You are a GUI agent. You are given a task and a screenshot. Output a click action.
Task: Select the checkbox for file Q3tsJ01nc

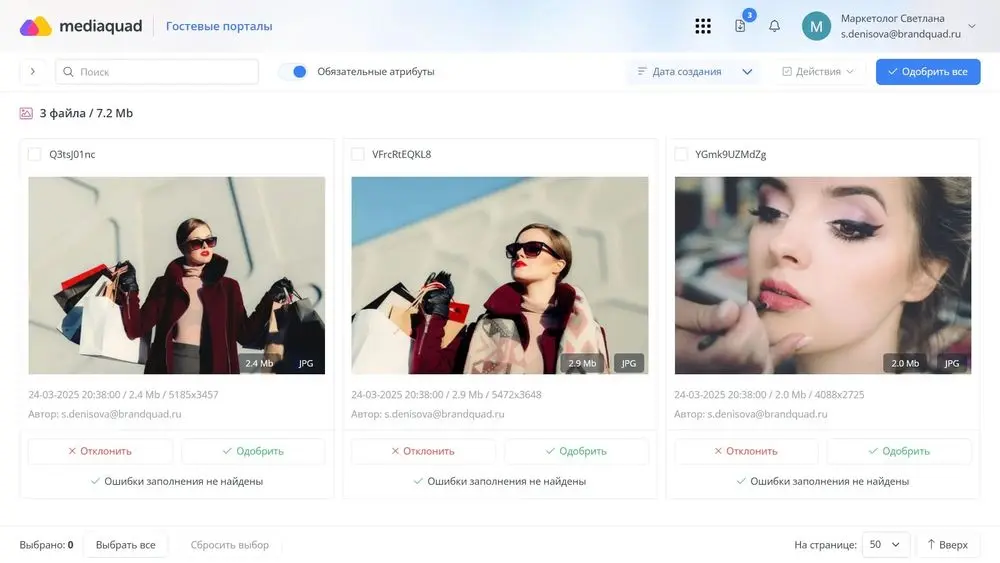point(34,154)
